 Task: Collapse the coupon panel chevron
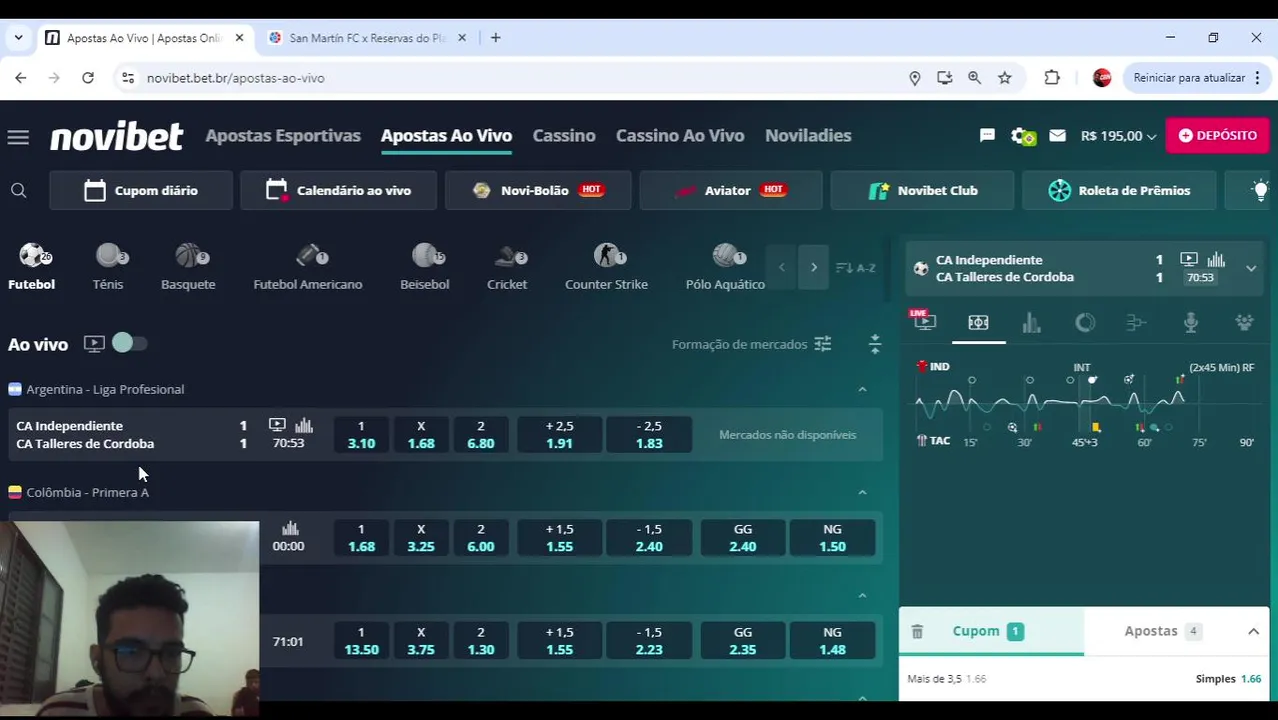click(1253, 631)
